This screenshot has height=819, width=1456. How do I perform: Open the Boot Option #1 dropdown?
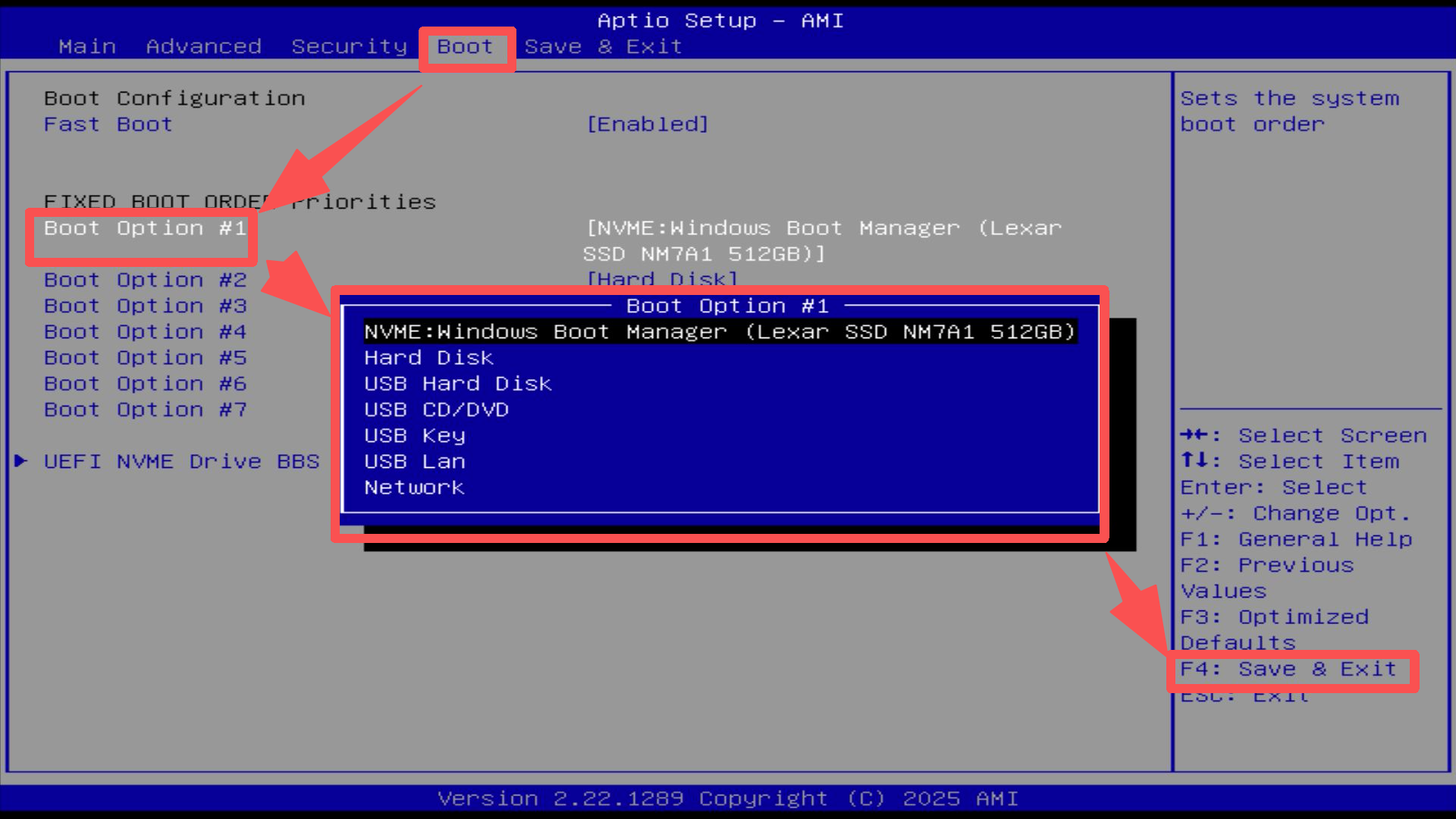click(146, 227)
